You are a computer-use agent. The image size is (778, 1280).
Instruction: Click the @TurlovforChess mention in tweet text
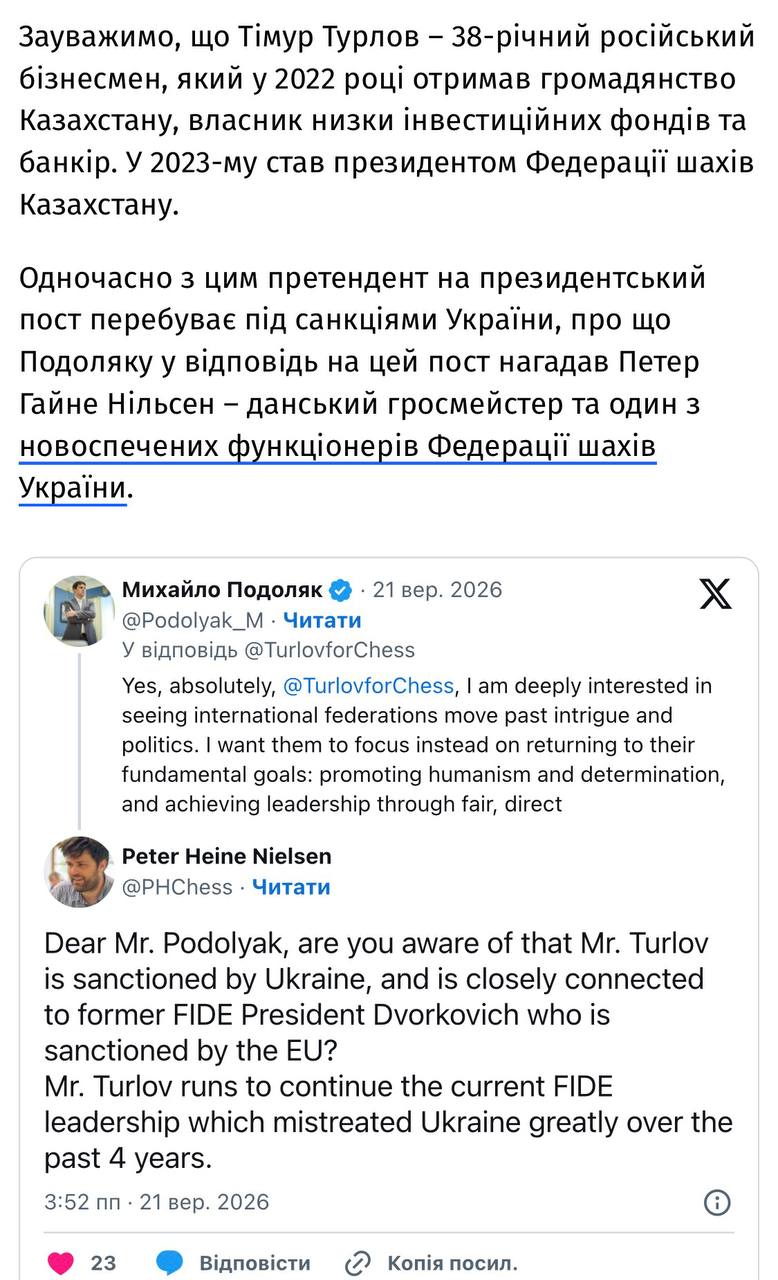[x=370, y=686]
